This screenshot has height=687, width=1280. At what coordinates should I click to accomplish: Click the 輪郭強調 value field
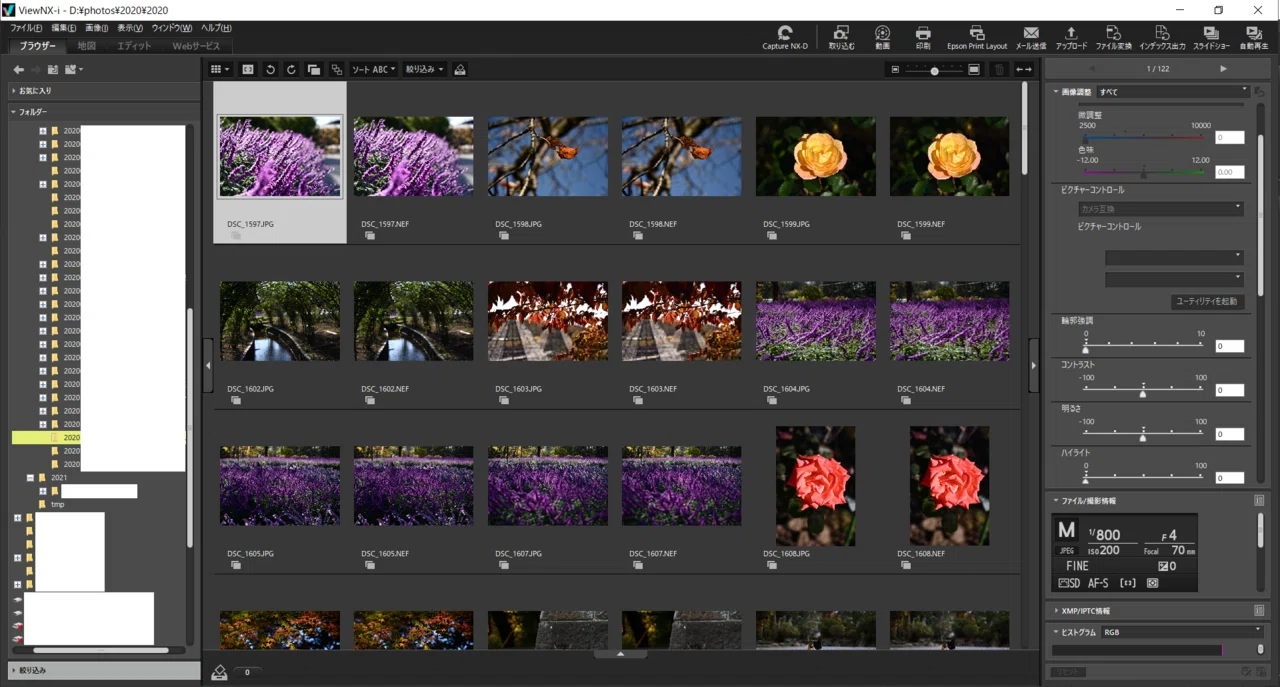tap(1229, 346)
